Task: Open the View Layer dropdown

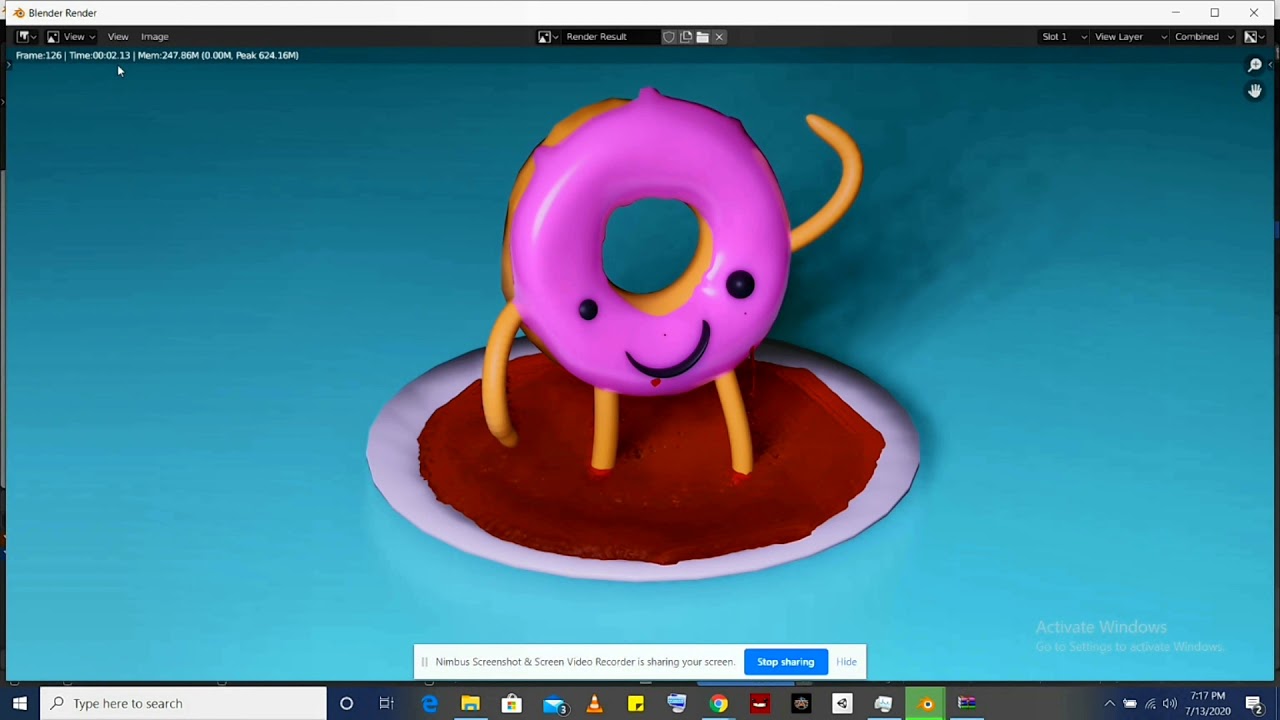Action: tap(1130, 37)
